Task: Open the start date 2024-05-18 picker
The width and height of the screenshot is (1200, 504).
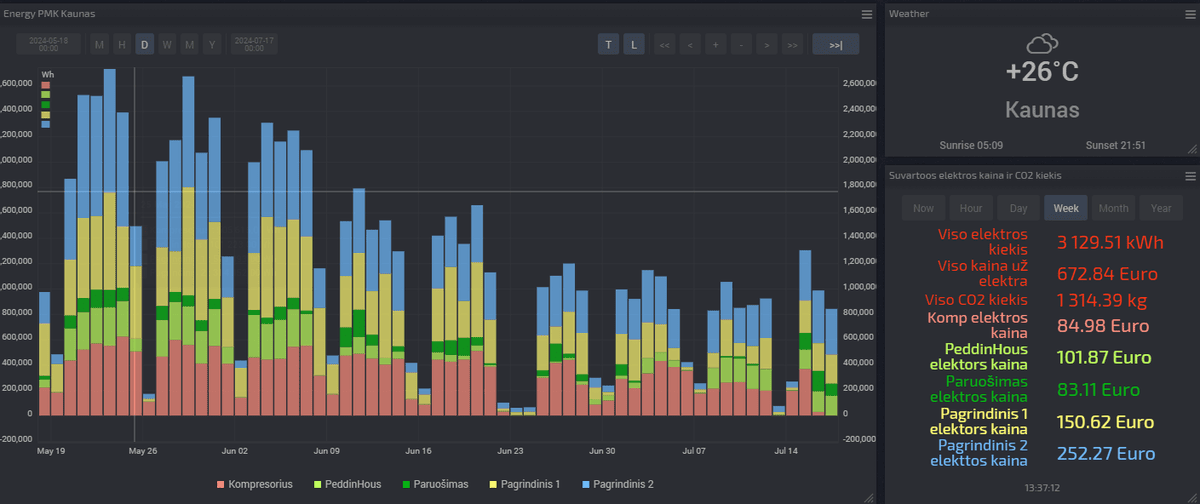Action: coord(48,44)
